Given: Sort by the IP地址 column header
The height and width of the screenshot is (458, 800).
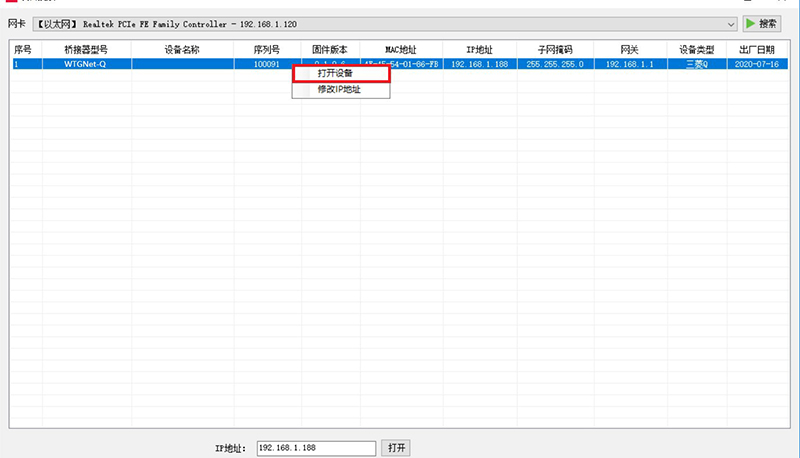Looking at the screenshot, I should click(480, 48).
